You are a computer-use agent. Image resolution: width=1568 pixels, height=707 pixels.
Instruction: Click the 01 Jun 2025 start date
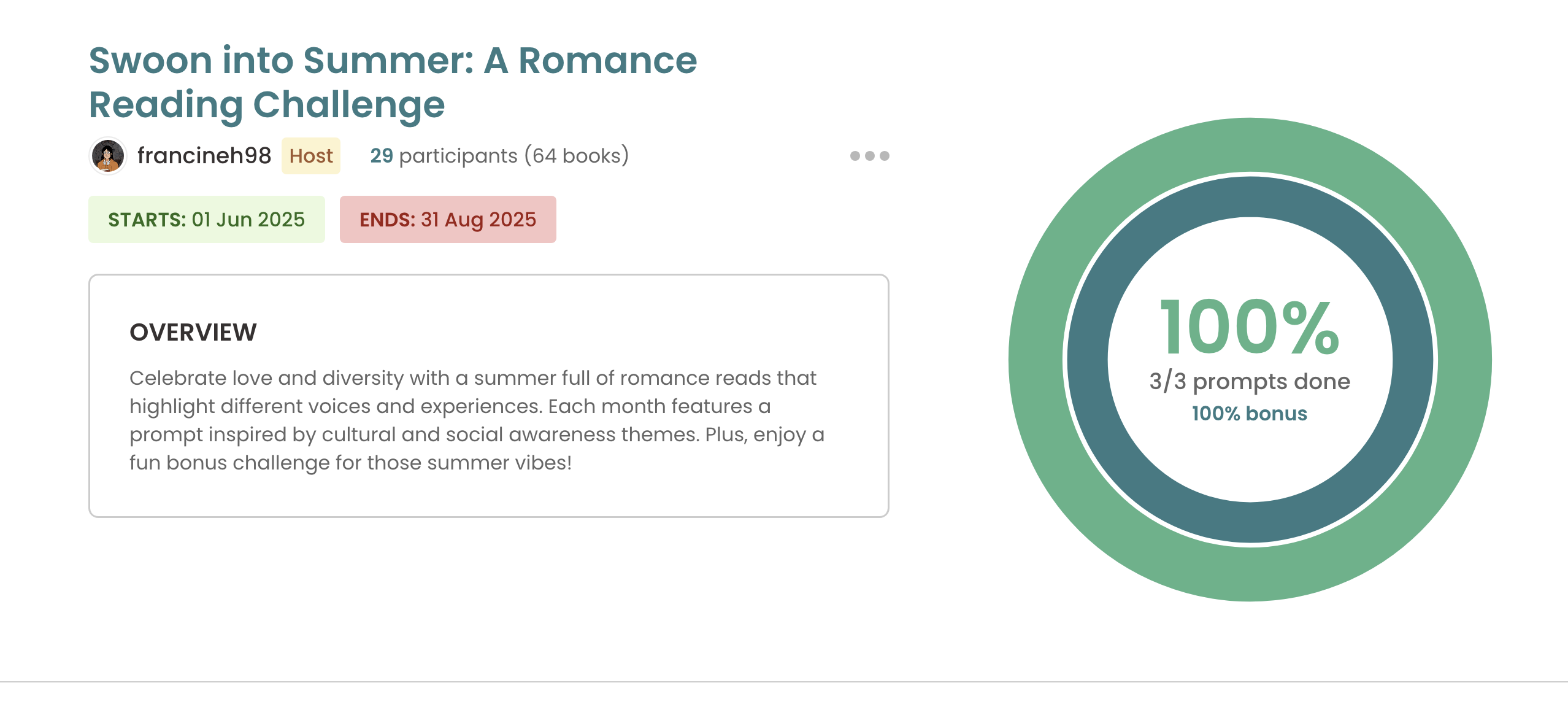[x=248, y=220]
